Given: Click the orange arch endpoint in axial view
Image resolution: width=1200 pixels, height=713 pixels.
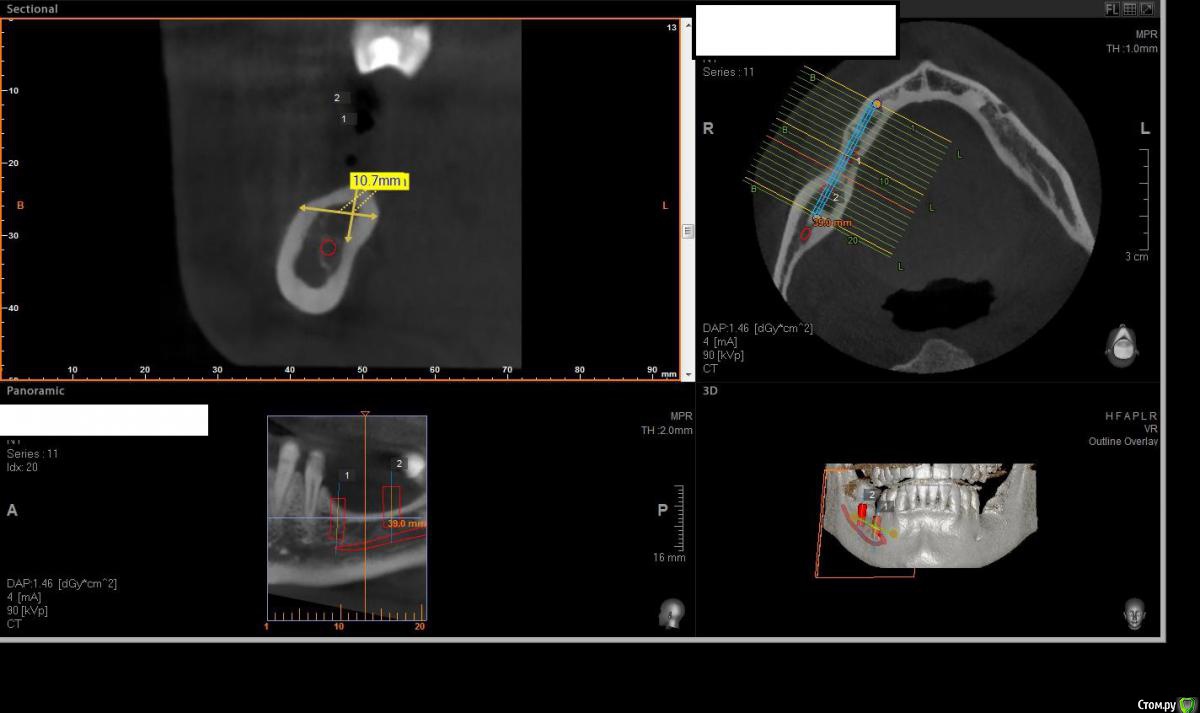Looking at the screenshot, I should pyautogui.click(x=877, y=104).
